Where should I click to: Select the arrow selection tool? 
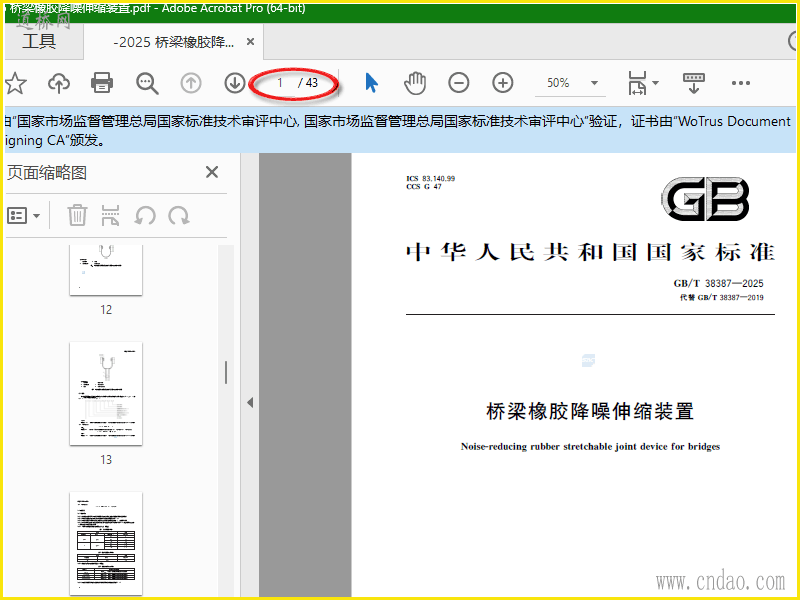pos(372,83)
